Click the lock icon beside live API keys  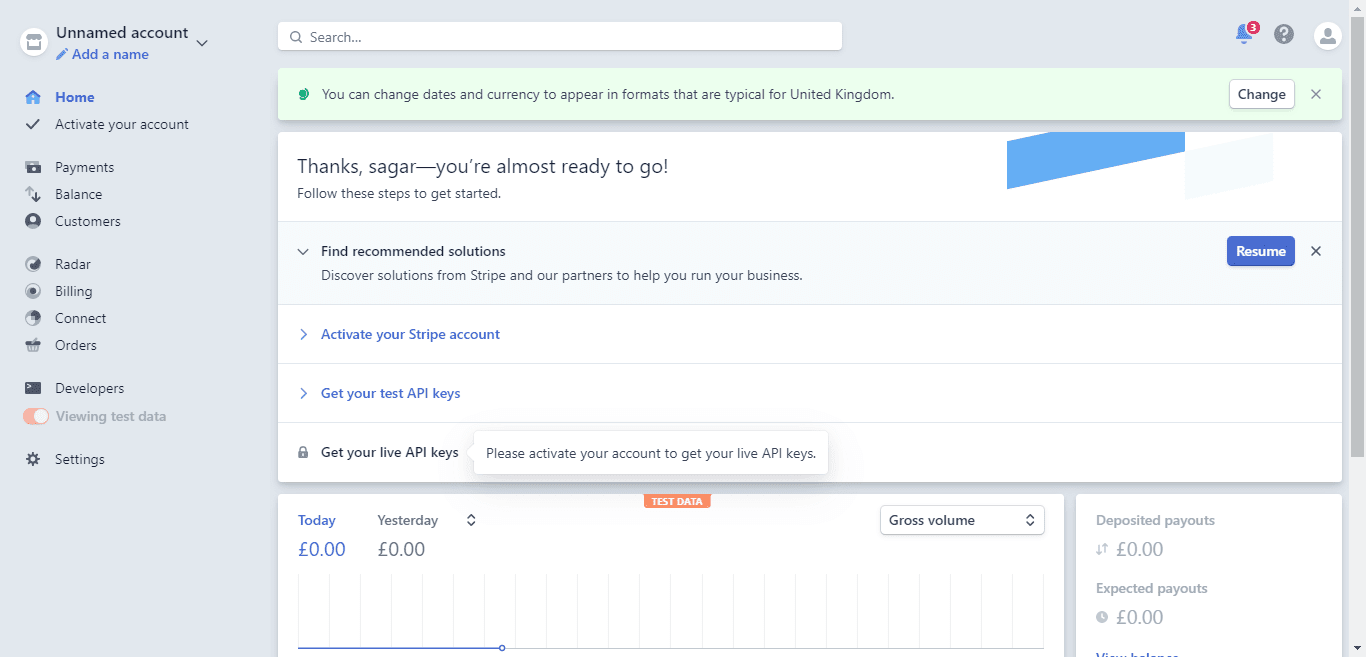[303, 452]
